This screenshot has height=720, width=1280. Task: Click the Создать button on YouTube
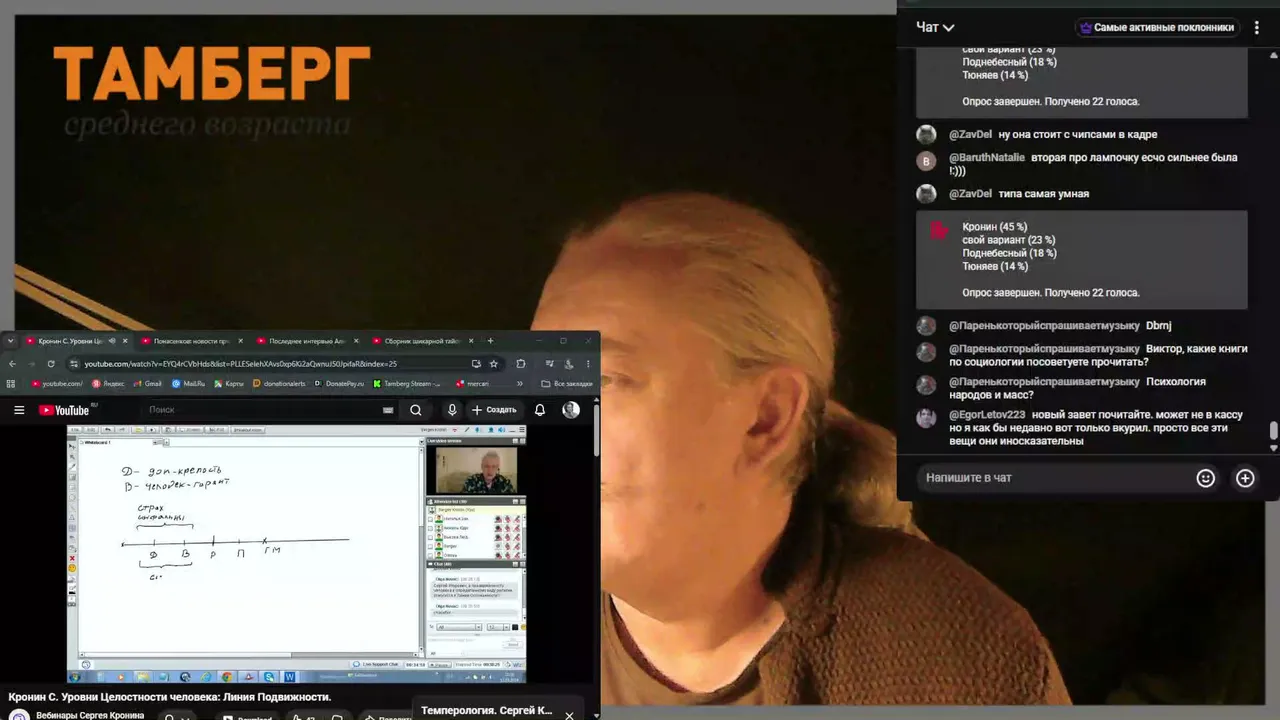(x=494, y=410)
